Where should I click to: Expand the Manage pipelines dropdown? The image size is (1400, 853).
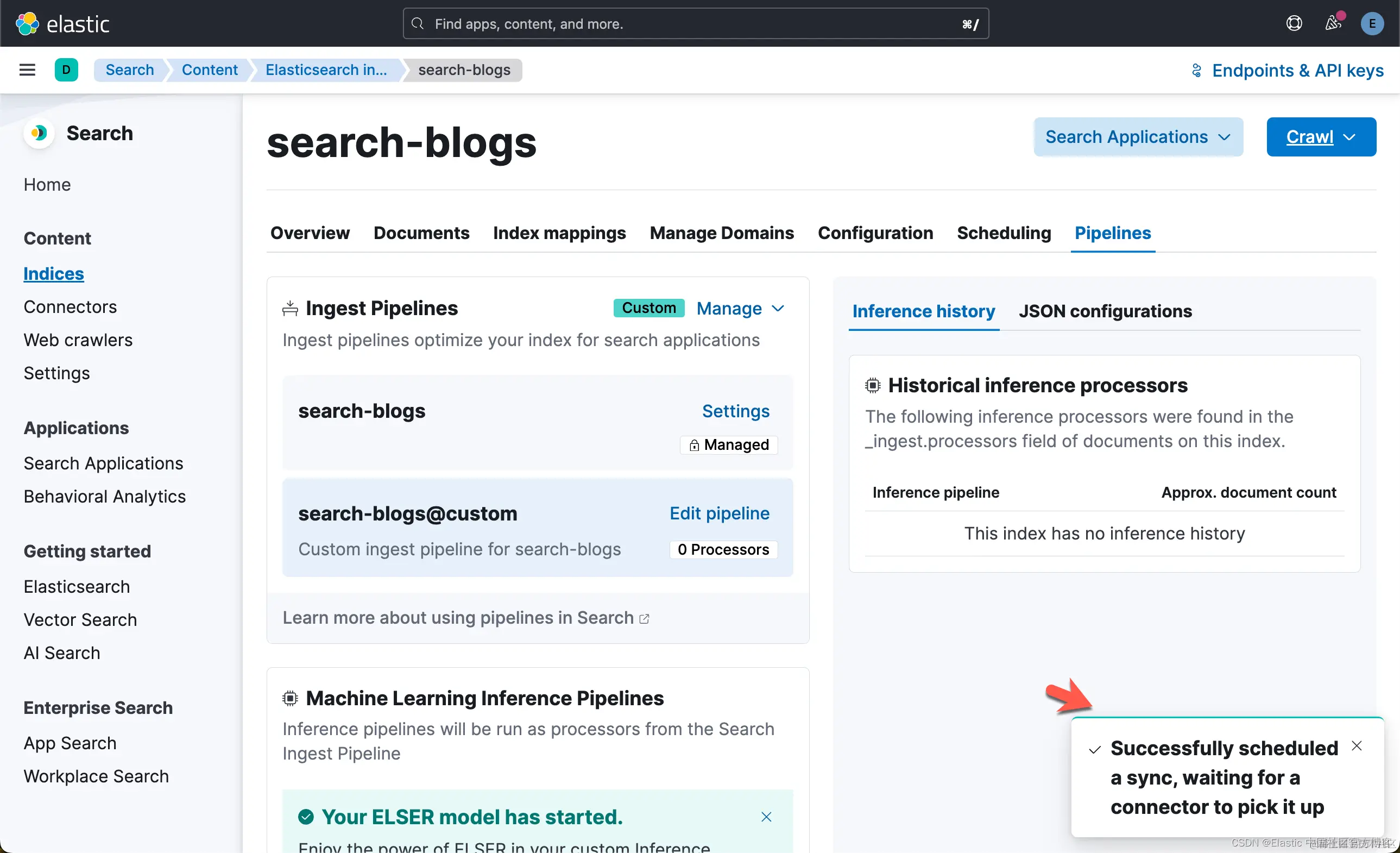[740, 309]
